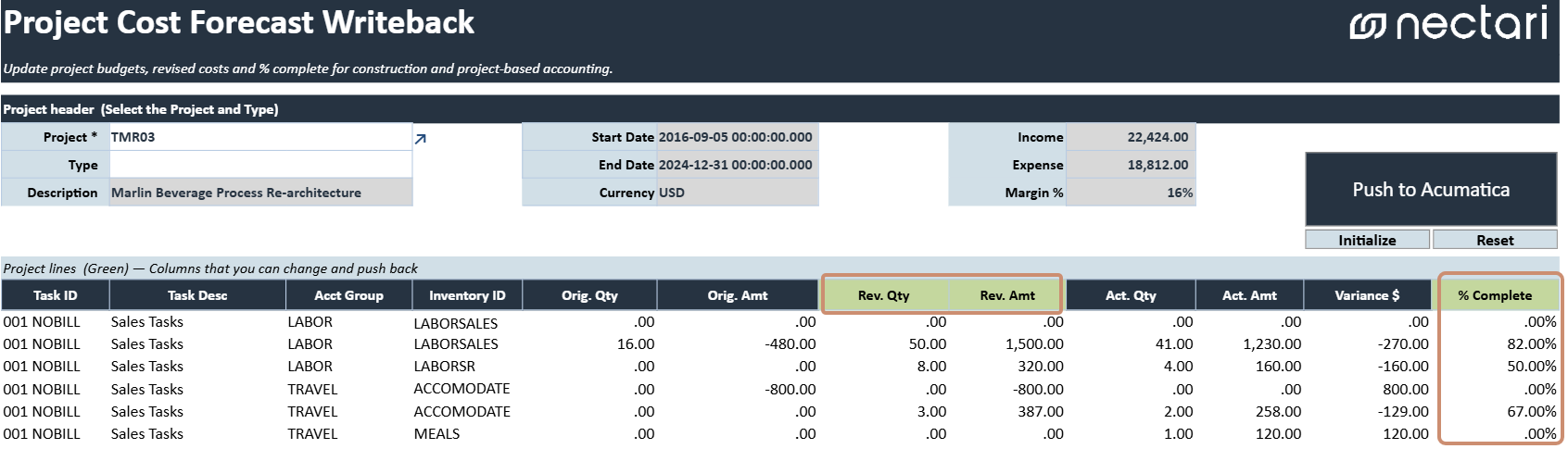This screenshot has height=449, width=1568.
Task: Click the Currency value USD
Action: 737,193
